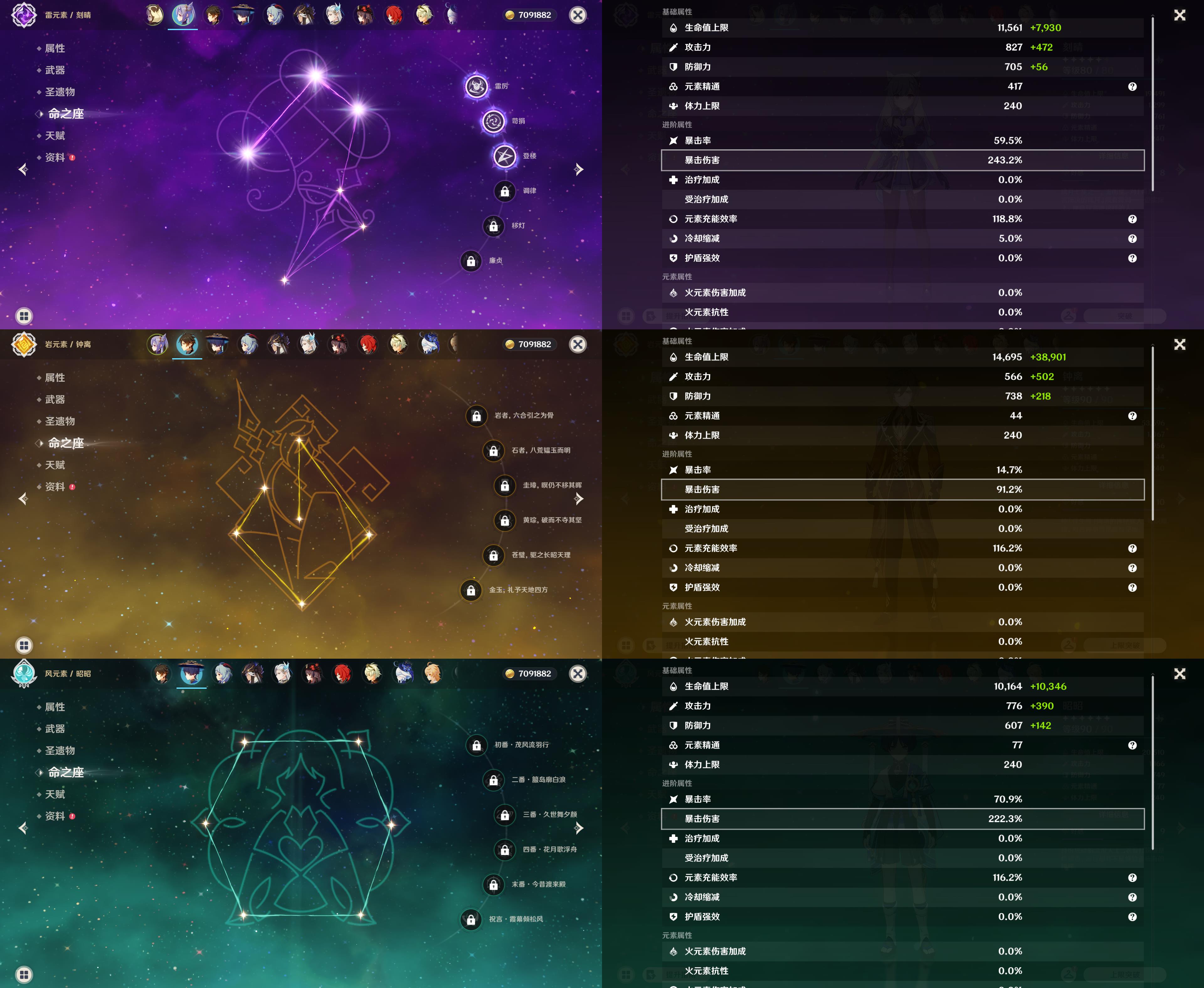This screenshot has height=988, width=1204.
Task: Click the 暴击率 70.9% stat row
Action: (902, 799)
